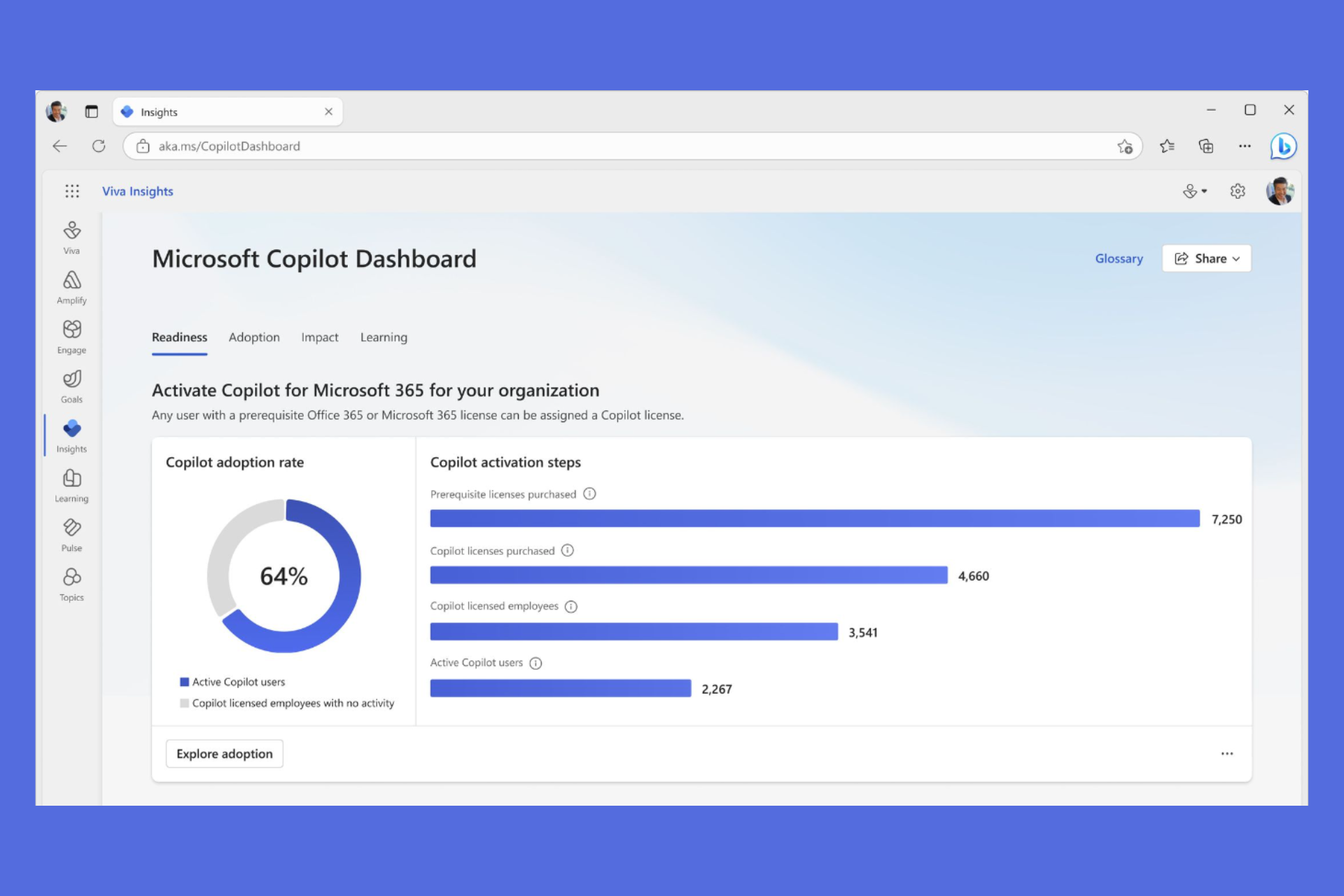Click the Active Copilot users bar
The height and width of the screenshot is (896, 1344).
click(x=561, y=688)
